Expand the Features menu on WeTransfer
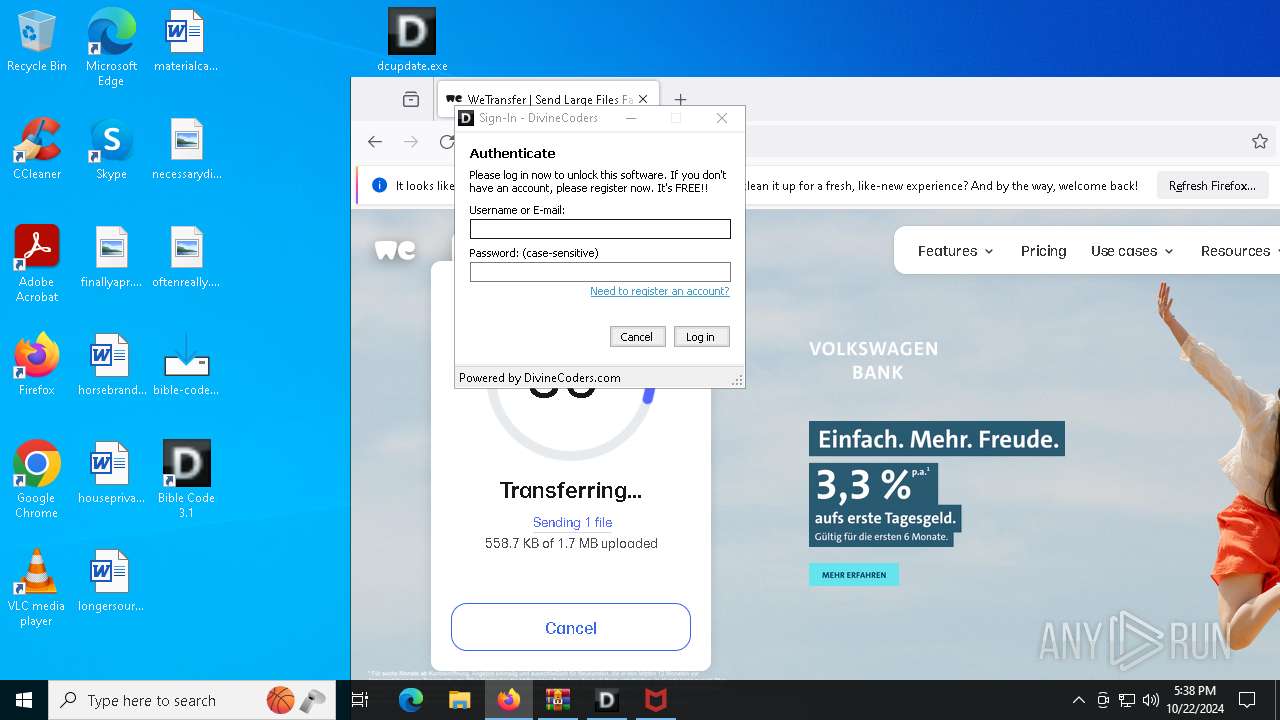The height and width of the screenshot is (720, 1280). tap(956, 251)
